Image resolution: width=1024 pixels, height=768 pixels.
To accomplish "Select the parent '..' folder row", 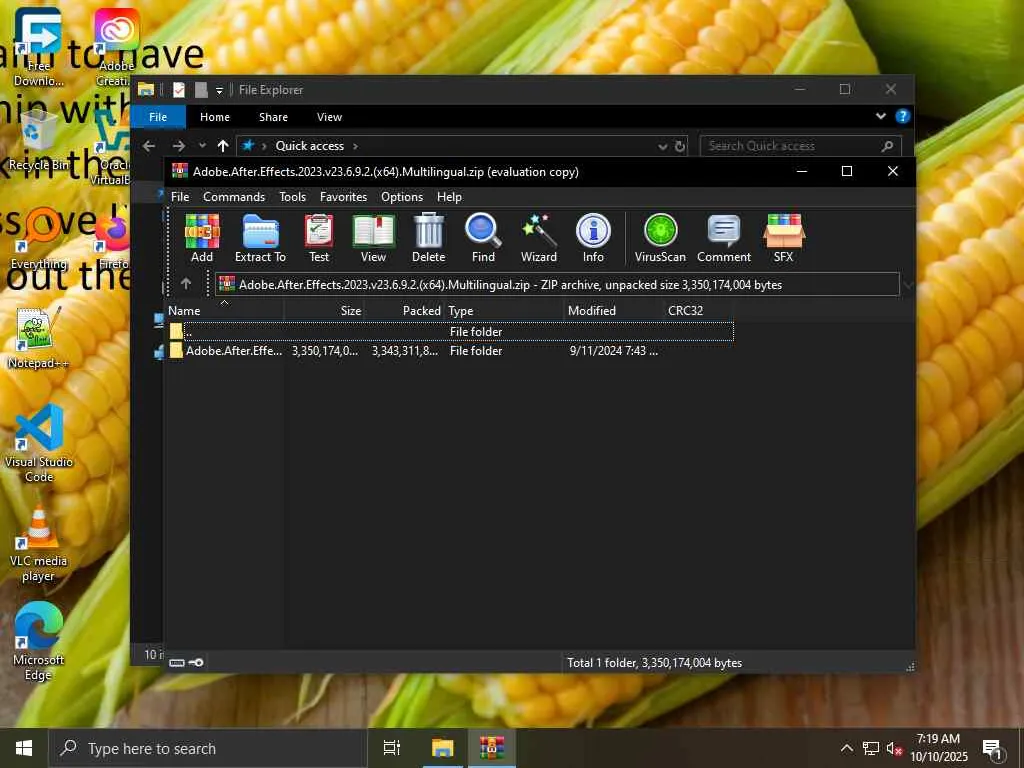I will click(451, 332).
